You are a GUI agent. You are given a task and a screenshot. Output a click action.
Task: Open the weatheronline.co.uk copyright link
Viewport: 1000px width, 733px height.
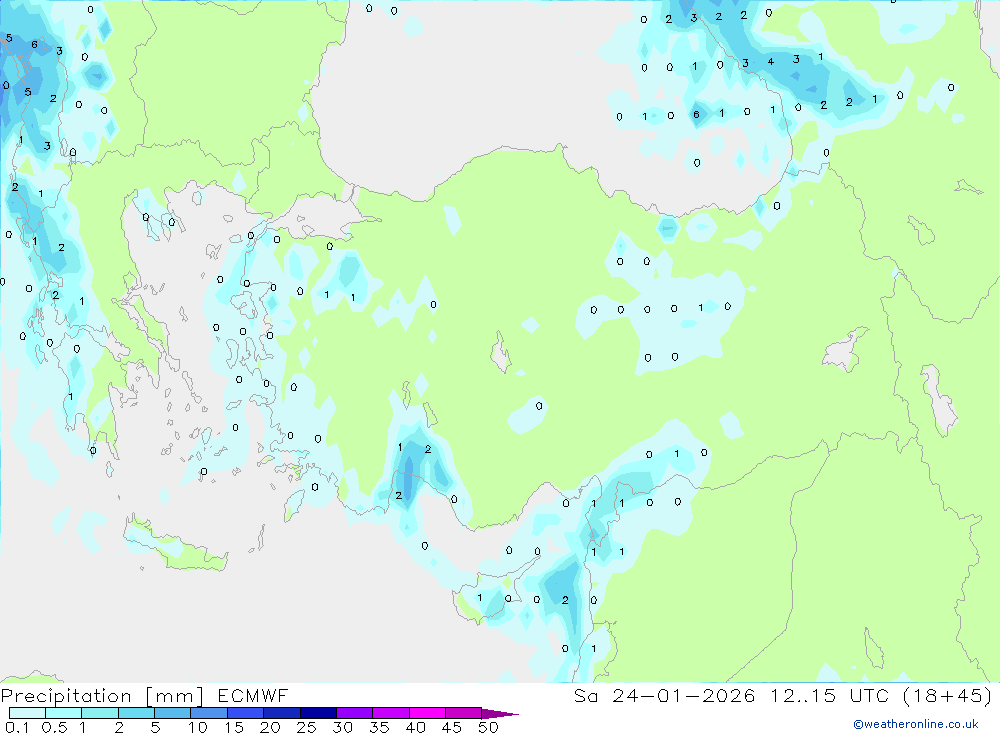pos(916,724)
